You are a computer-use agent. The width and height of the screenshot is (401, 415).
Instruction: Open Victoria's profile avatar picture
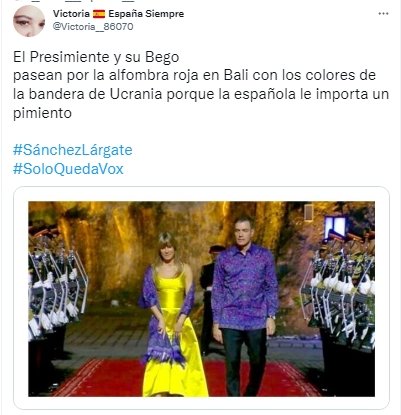(29, 21)
